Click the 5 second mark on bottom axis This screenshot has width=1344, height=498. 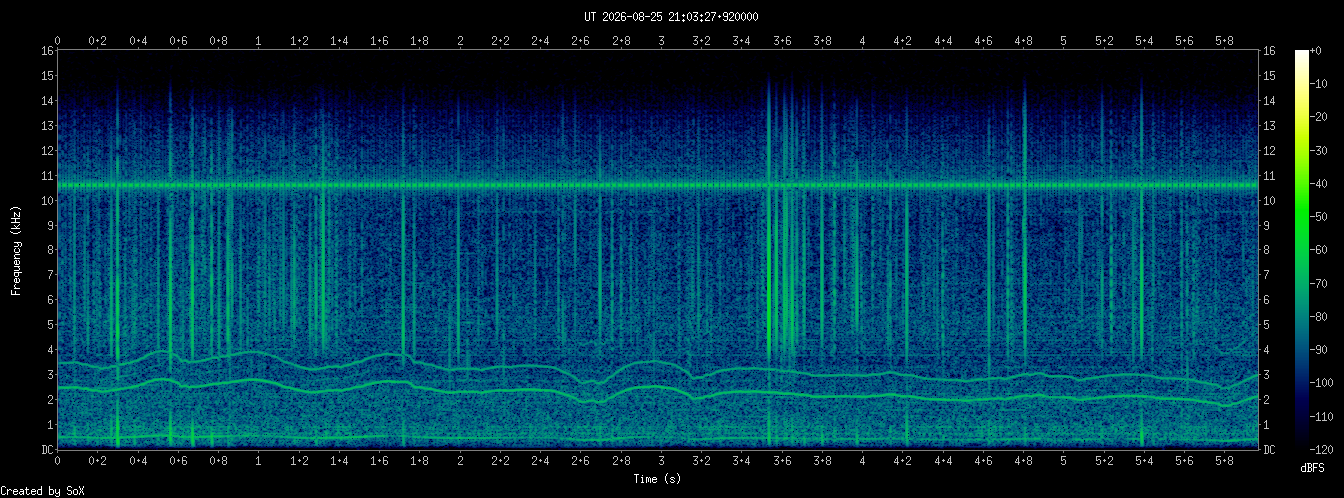pos(1063,463)
